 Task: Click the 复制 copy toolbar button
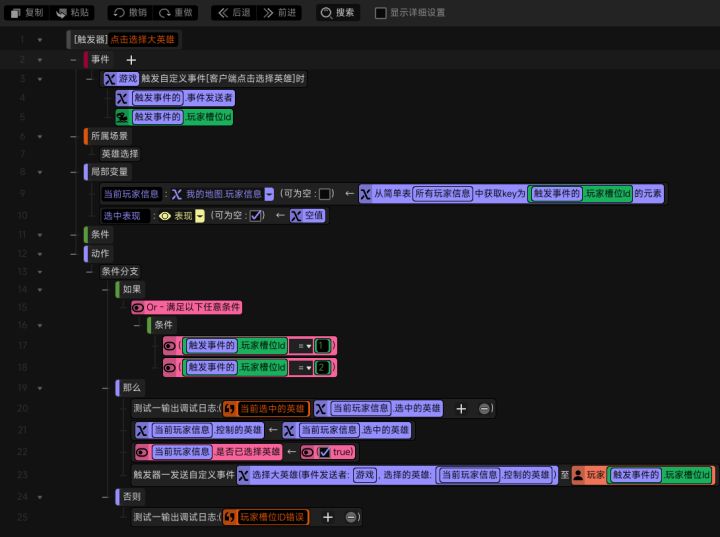click(x=27, y=12)
